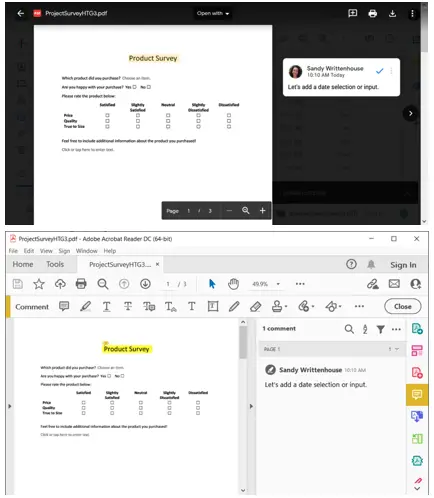Screen dimensions: 434x498
Task: Choose the strikethrough text tool
Action: coord(128,306)
